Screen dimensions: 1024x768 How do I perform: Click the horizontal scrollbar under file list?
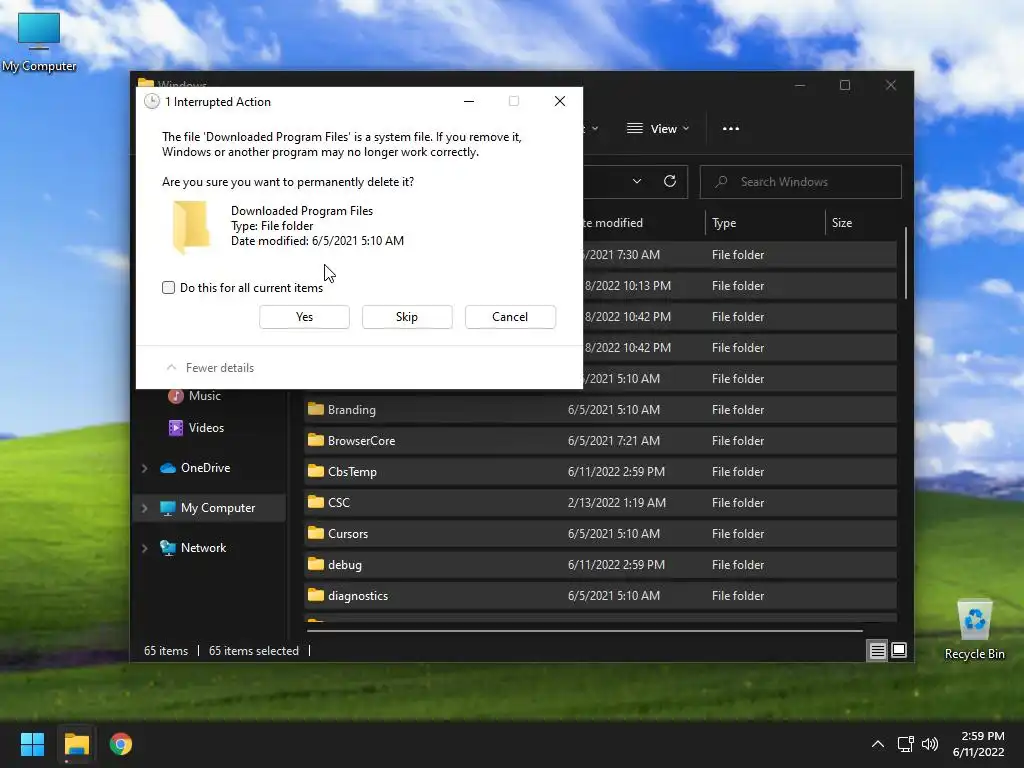point(584,631)
